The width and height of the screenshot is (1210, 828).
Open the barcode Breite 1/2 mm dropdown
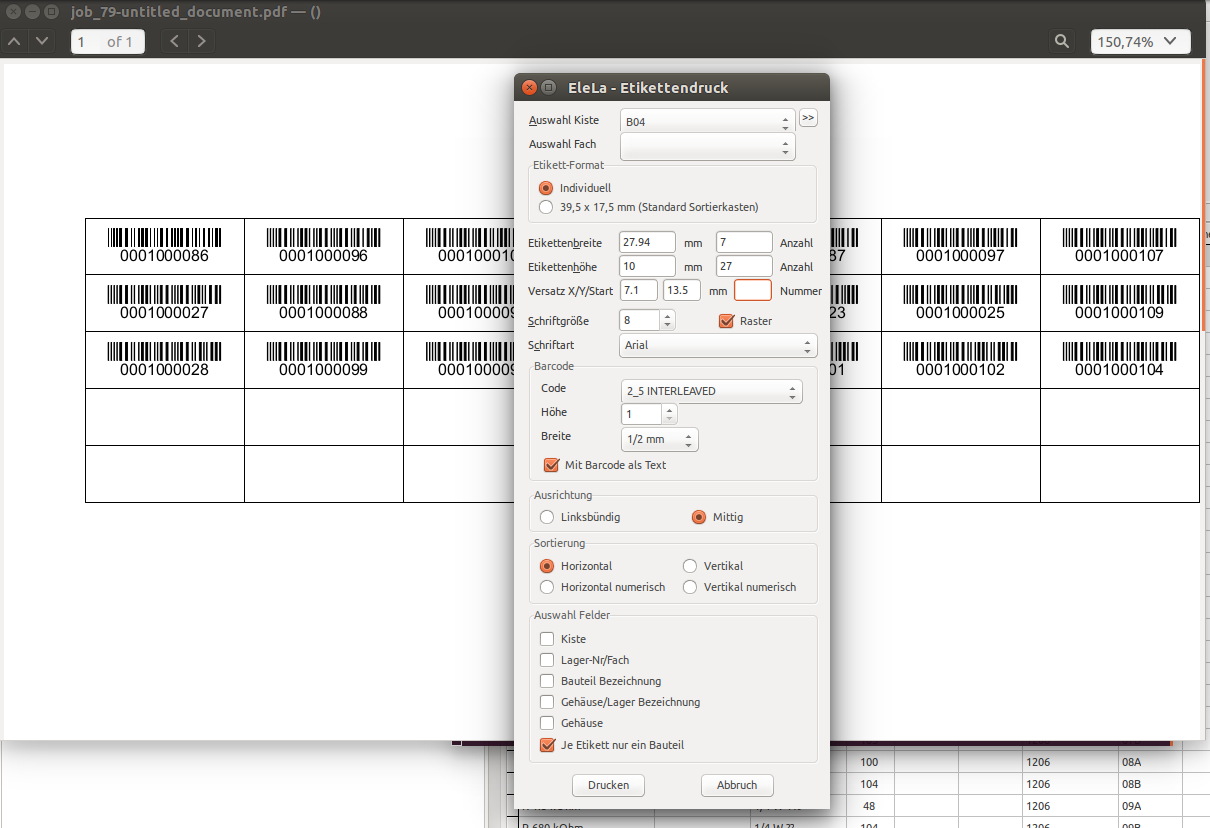659,439
